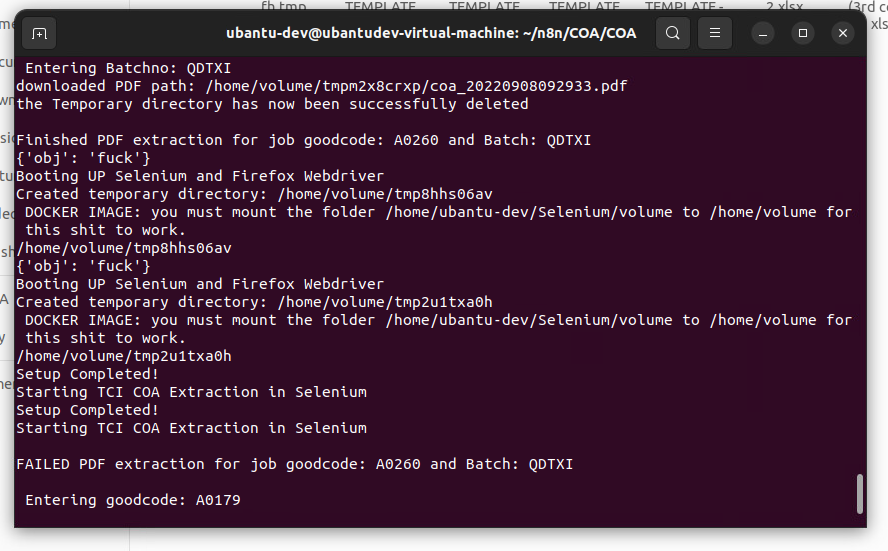The image size is (888, 551).
Task: Open a new terminal tab
Action: tap(39, 33)
